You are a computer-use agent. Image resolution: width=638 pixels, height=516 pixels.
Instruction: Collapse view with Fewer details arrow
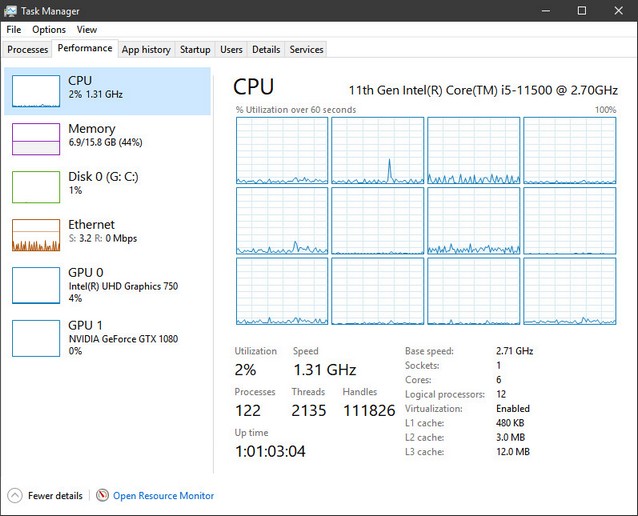tap(14, 495)
